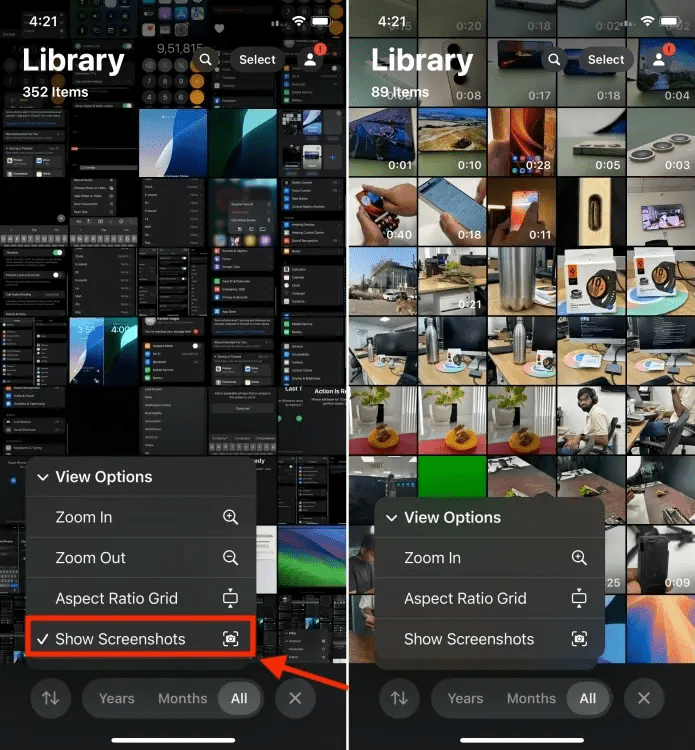This screenshot has width=695, height=750.
Task: Tap sort arrows button in left screen
Action: [x=51, y=698]
